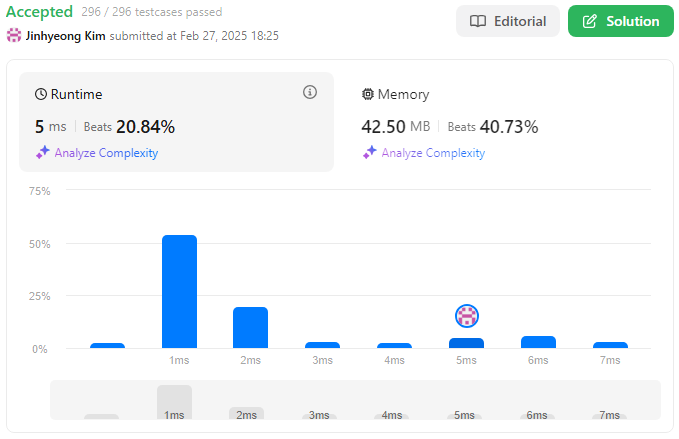Image resolution: width=679 pixels, height=439 pixels.
Task: Click sparkle icon beside Memory Analyze Complexity
Action: 369,152
